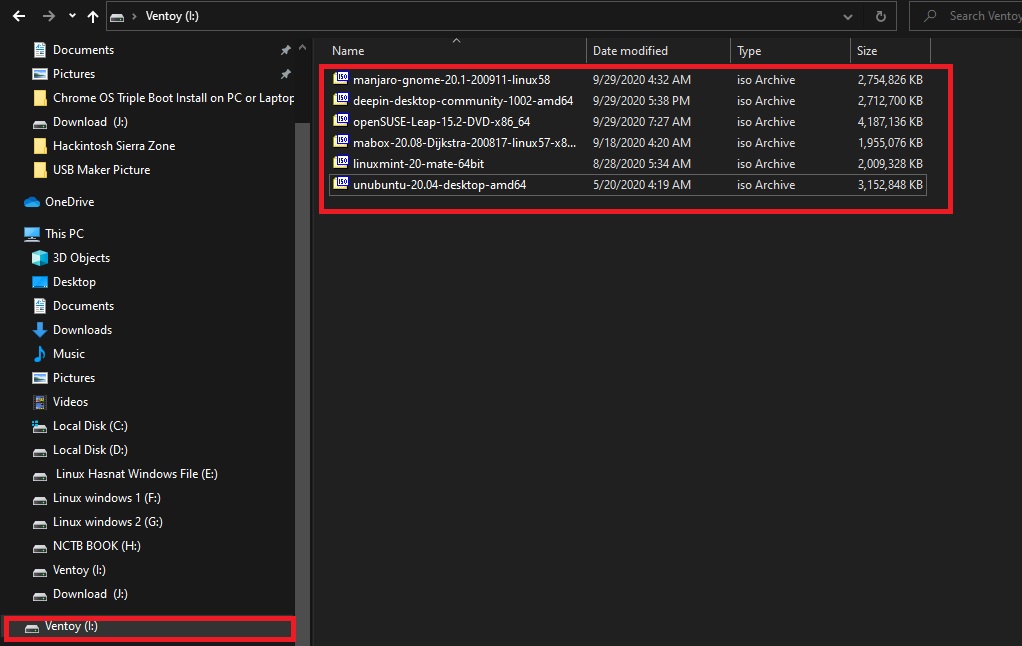Click the Search Ventoy box
The image size is (1022, 646).
coord(966,16)
